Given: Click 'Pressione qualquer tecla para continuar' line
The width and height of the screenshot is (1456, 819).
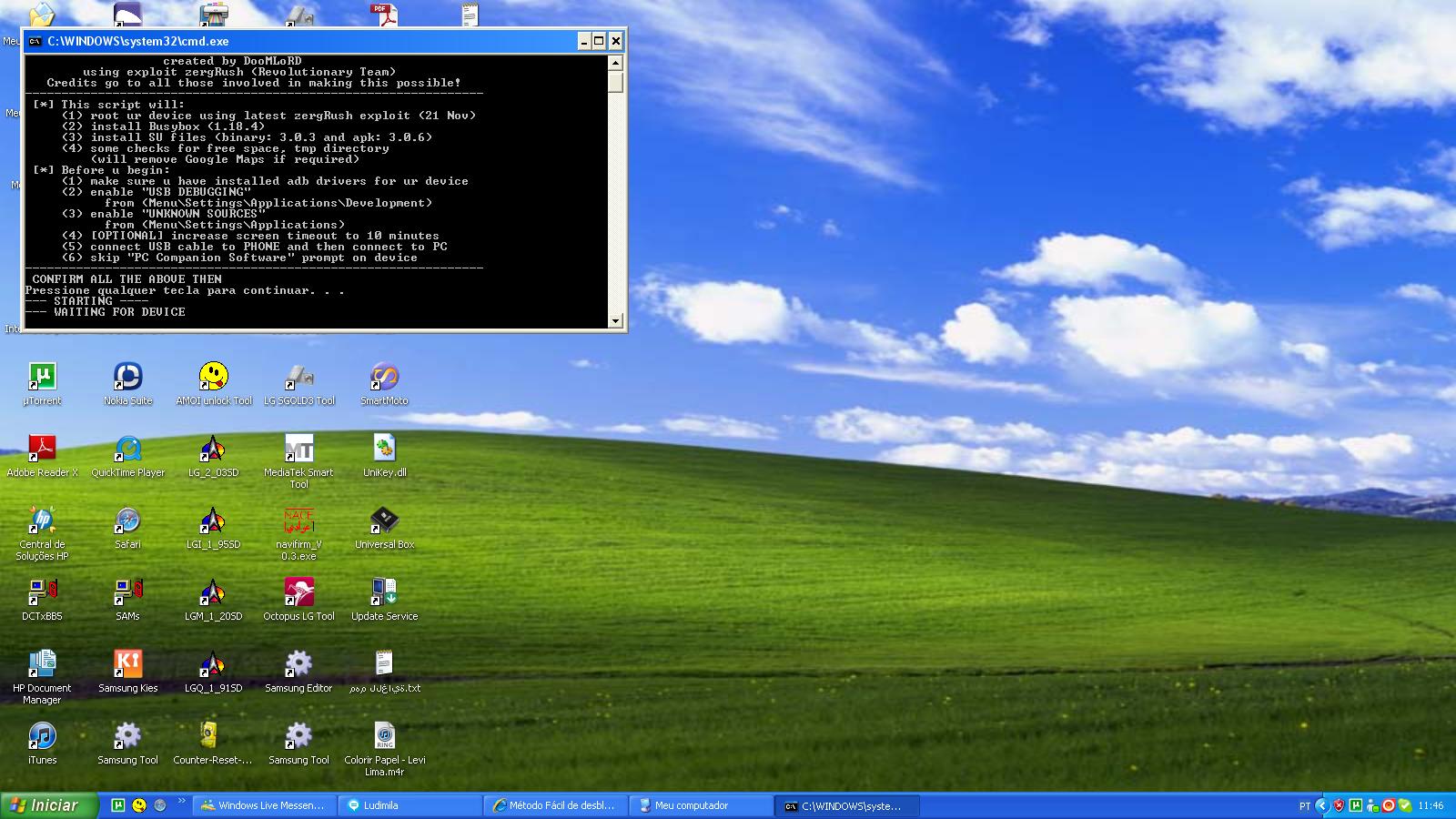Looking at the screenshot, I should 185,290.
